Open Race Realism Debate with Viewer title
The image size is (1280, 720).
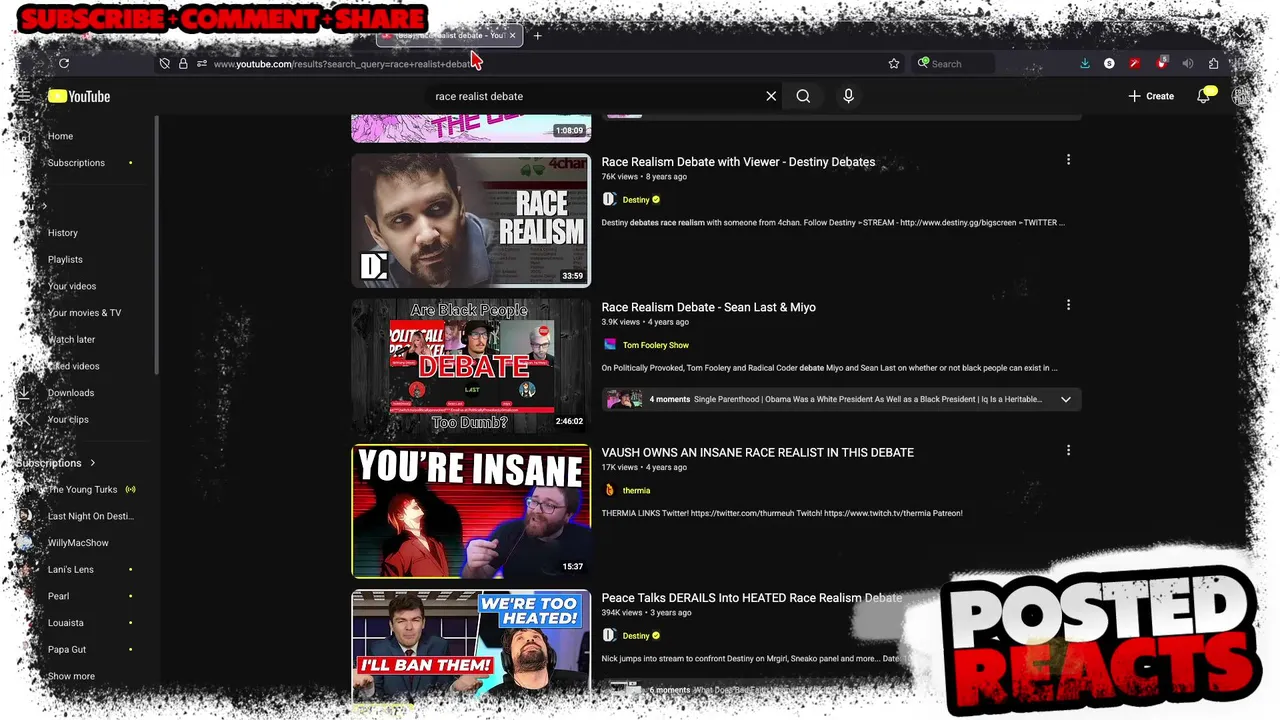pyautogui.click(x=738, y=162)
